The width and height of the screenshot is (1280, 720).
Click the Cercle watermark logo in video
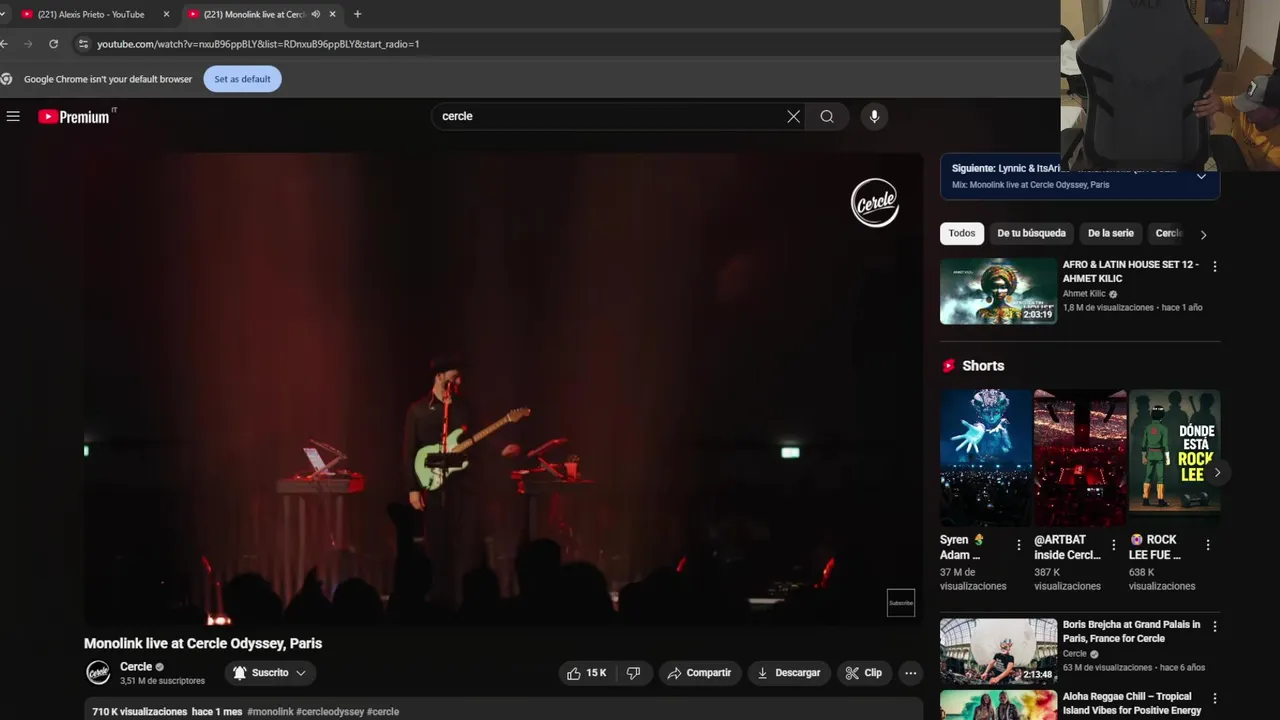(875, 203)
